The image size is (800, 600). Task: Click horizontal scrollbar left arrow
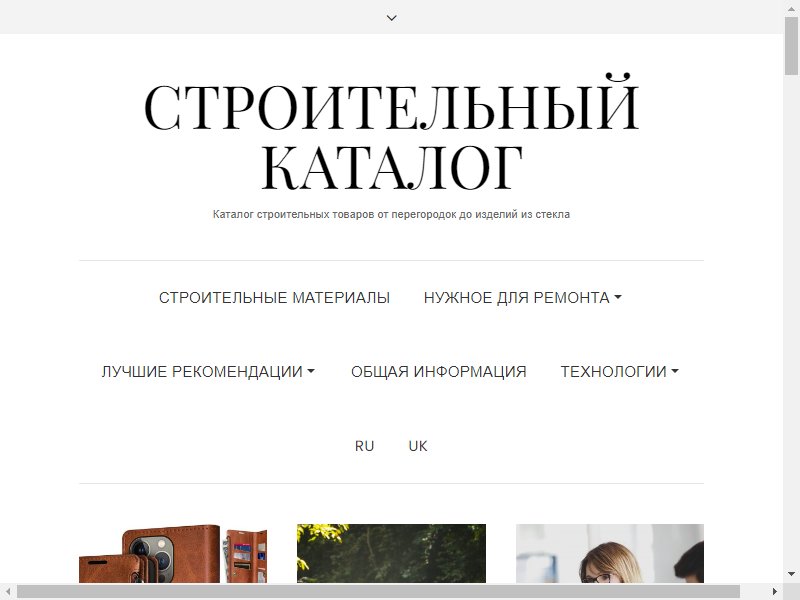click(7, 591)
